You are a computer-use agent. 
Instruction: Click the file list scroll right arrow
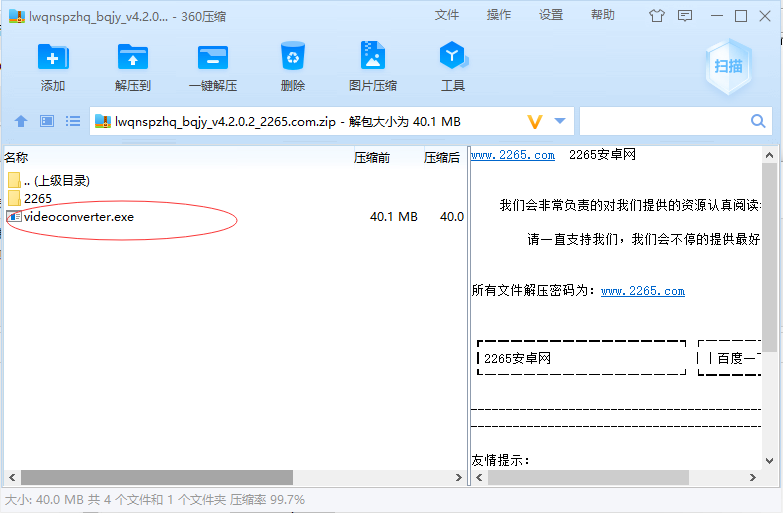point(458,478)
